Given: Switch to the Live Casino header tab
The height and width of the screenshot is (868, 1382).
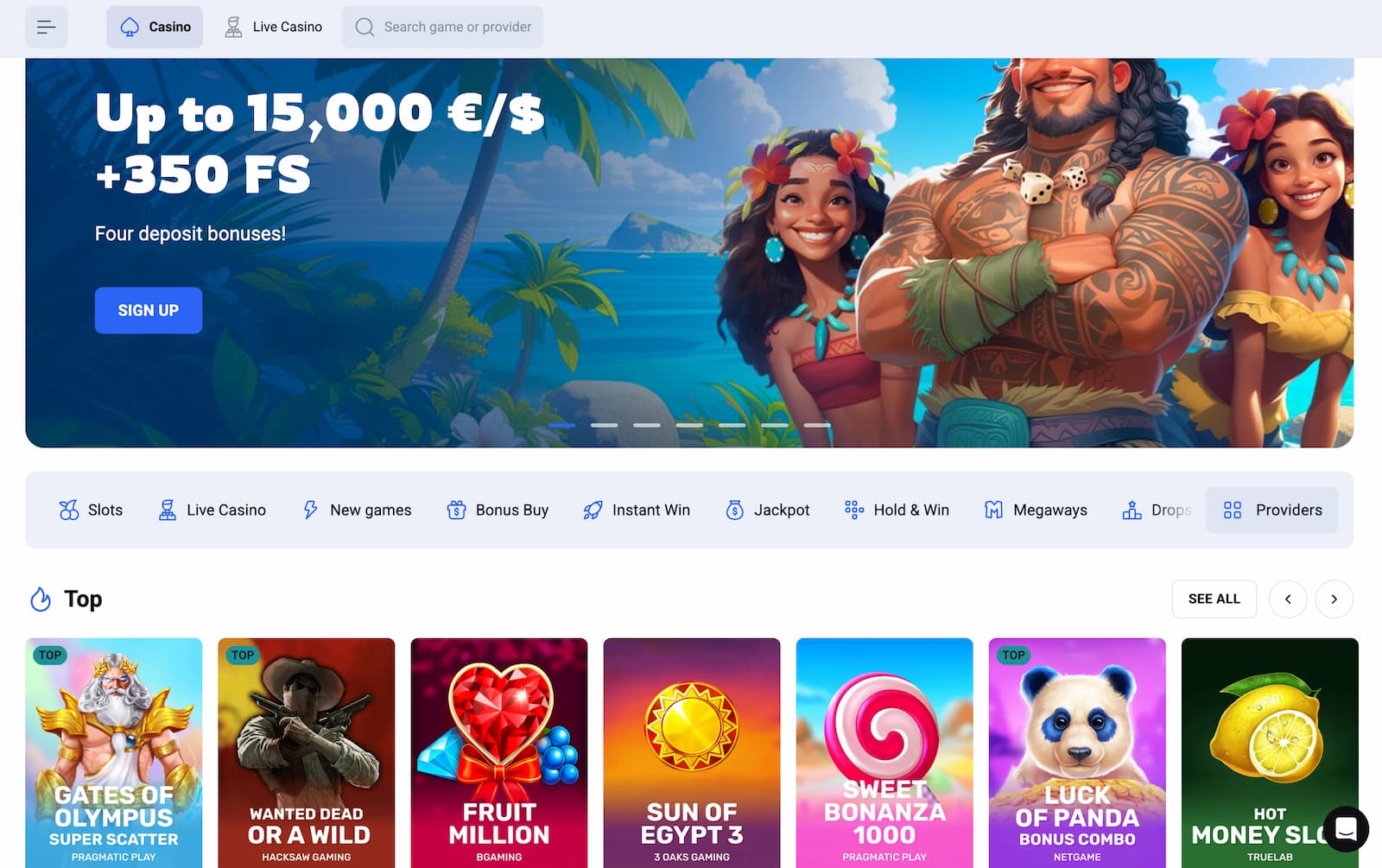Looking at the screenshot, I should point(273,27).
